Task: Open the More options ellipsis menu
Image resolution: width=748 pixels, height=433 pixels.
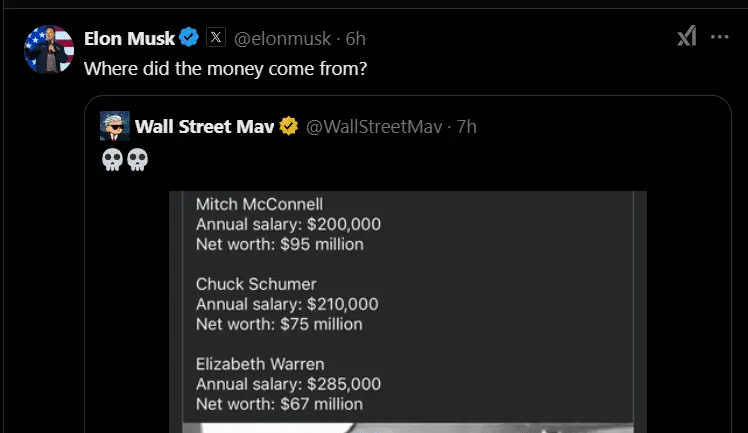Action: 719,38
